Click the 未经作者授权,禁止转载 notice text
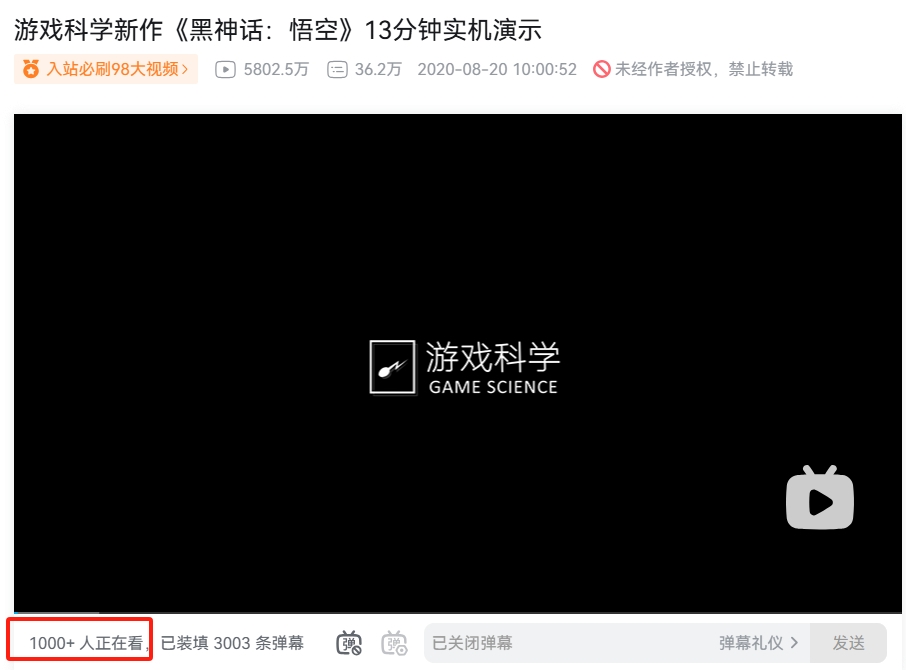Viewport: 906px width, 670px height. coord(704,69)
